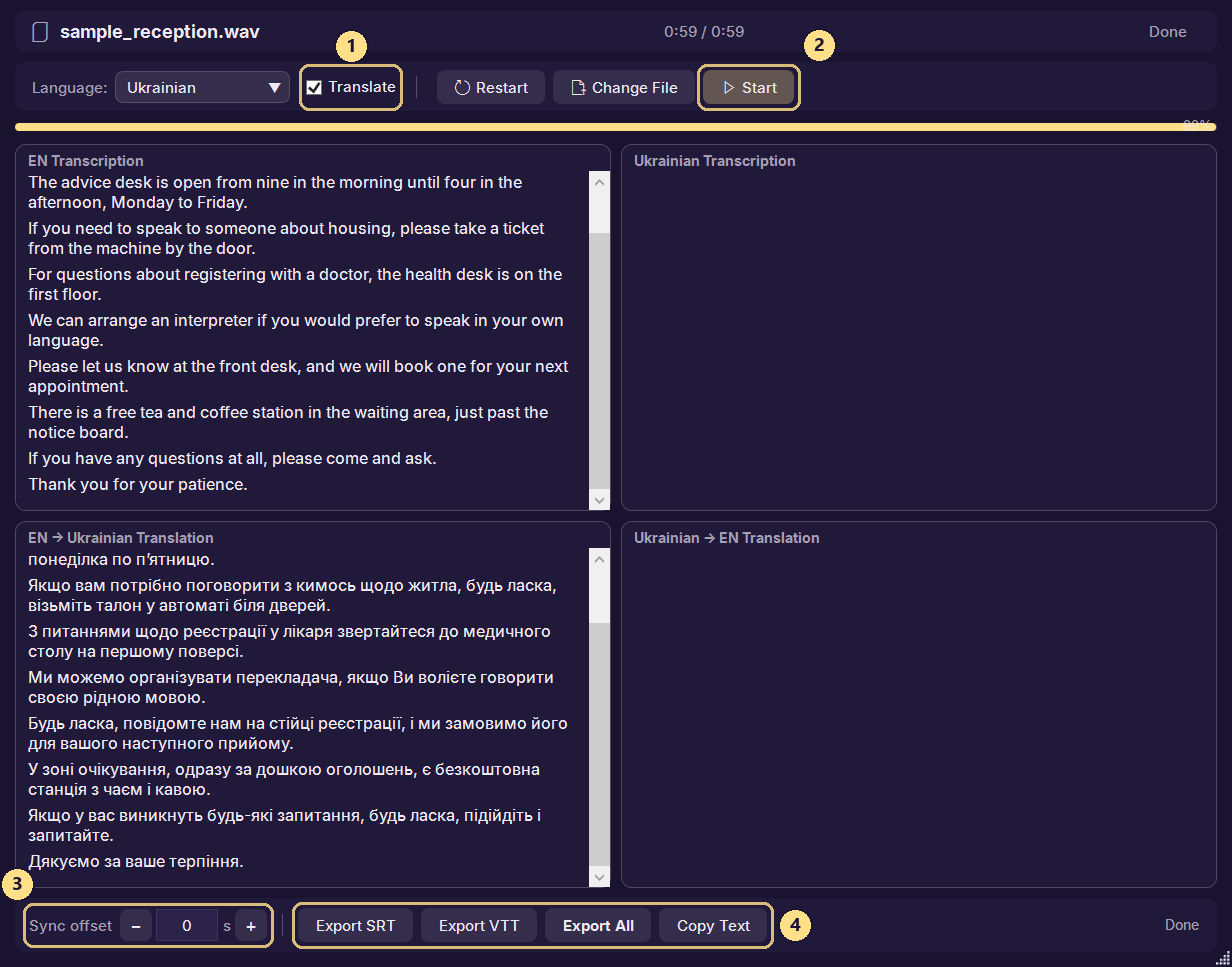This screenshot has height=967, width=1232.
Task: Open the Language dropdown showing Ukrainian
Action: coord(202,87)
